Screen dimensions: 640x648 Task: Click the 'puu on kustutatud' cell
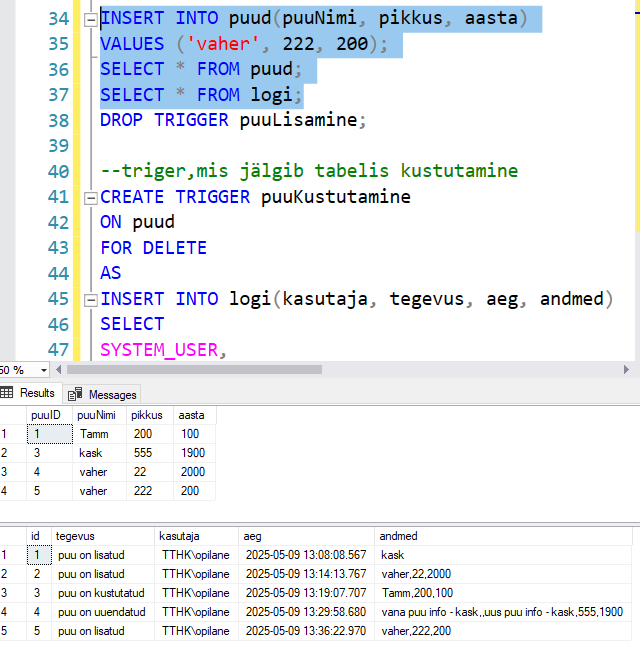tap(103, 592)
